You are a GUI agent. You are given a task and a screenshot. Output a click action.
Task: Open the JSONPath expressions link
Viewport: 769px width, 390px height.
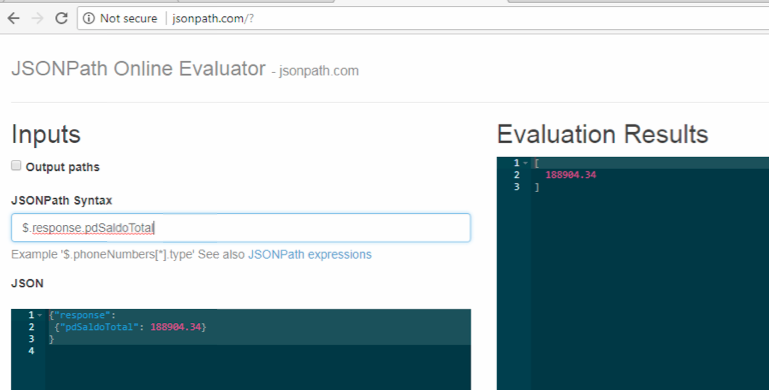(x=309, y=255)
